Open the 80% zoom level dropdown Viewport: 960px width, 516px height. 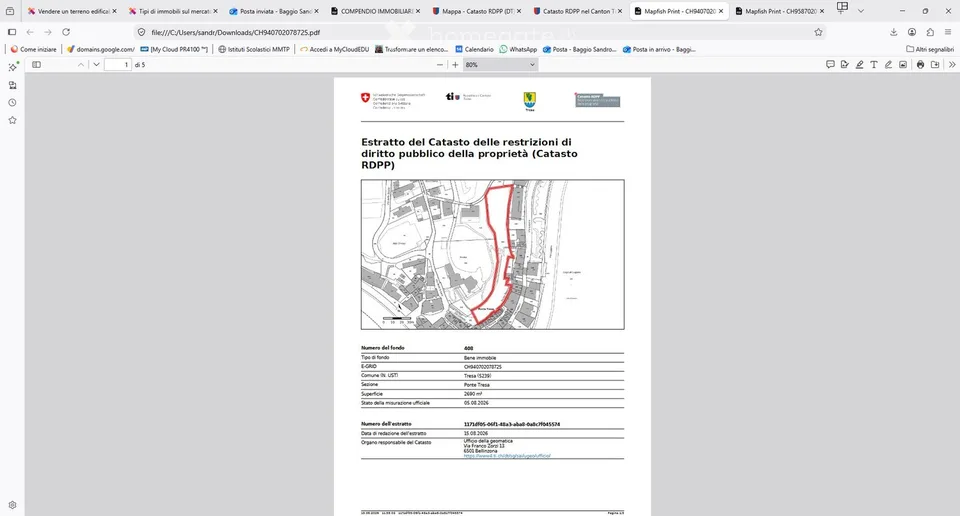tap(500, 64)
